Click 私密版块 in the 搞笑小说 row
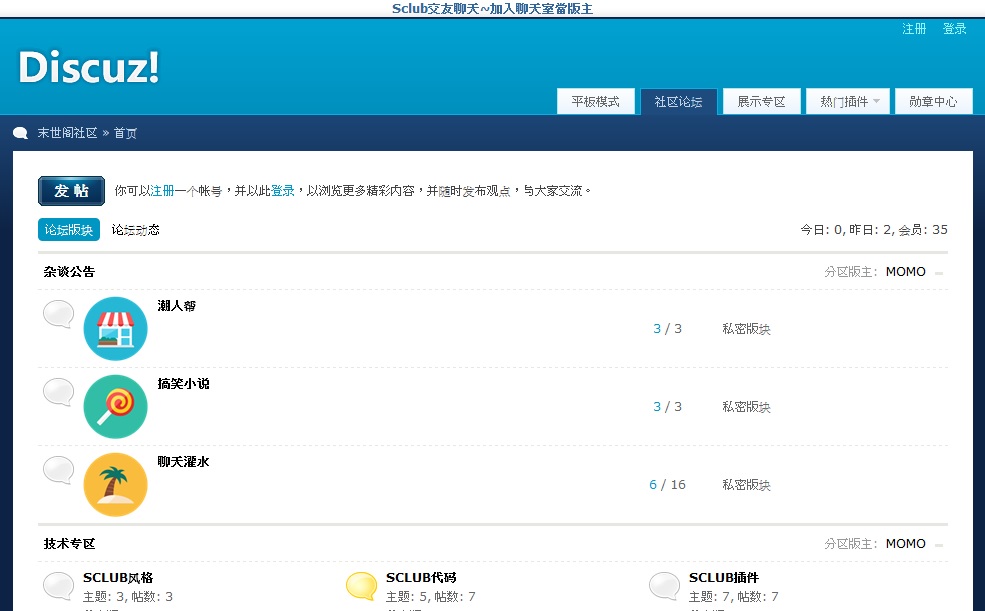985x611 pixels. tap(746, 406)
